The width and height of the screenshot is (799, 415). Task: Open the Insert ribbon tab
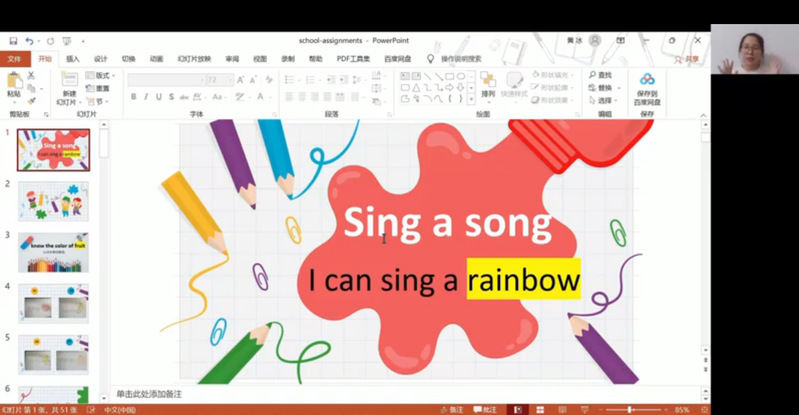coord(73,59)
